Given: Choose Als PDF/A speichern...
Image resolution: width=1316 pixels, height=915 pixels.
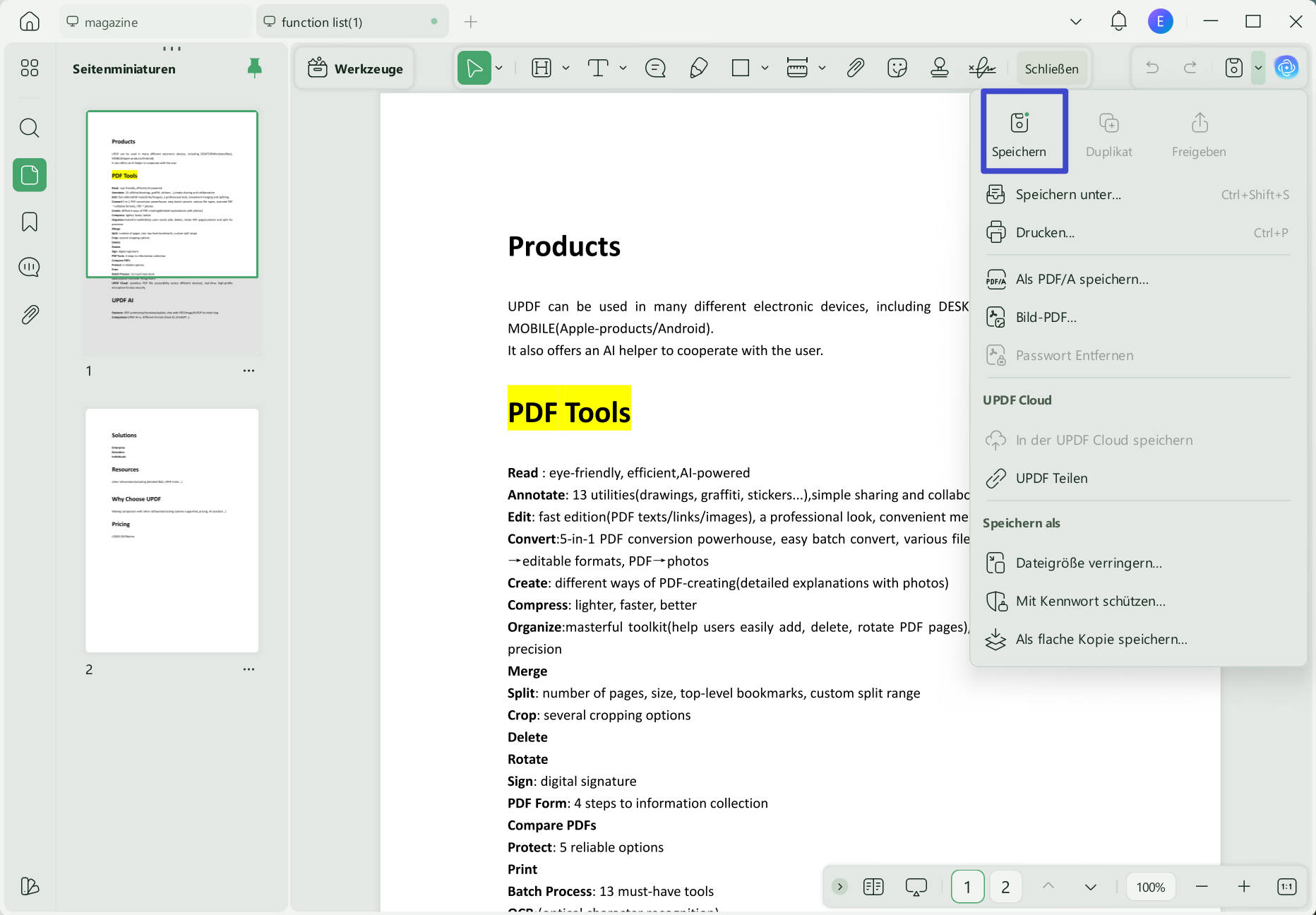Looking at the screenshot, I should tap(1137, 279).
